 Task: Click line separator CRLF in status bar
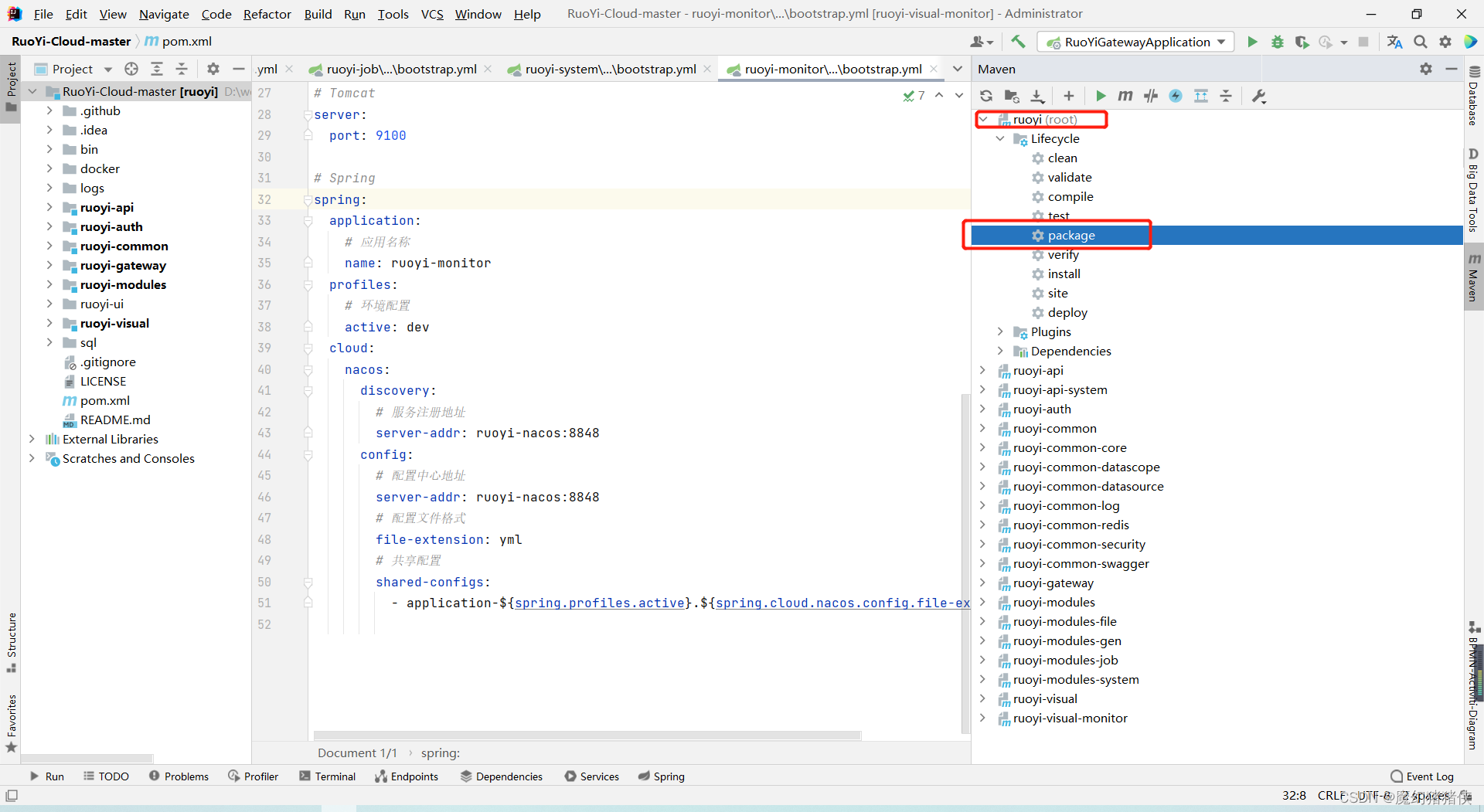[x=1331, y=796]
